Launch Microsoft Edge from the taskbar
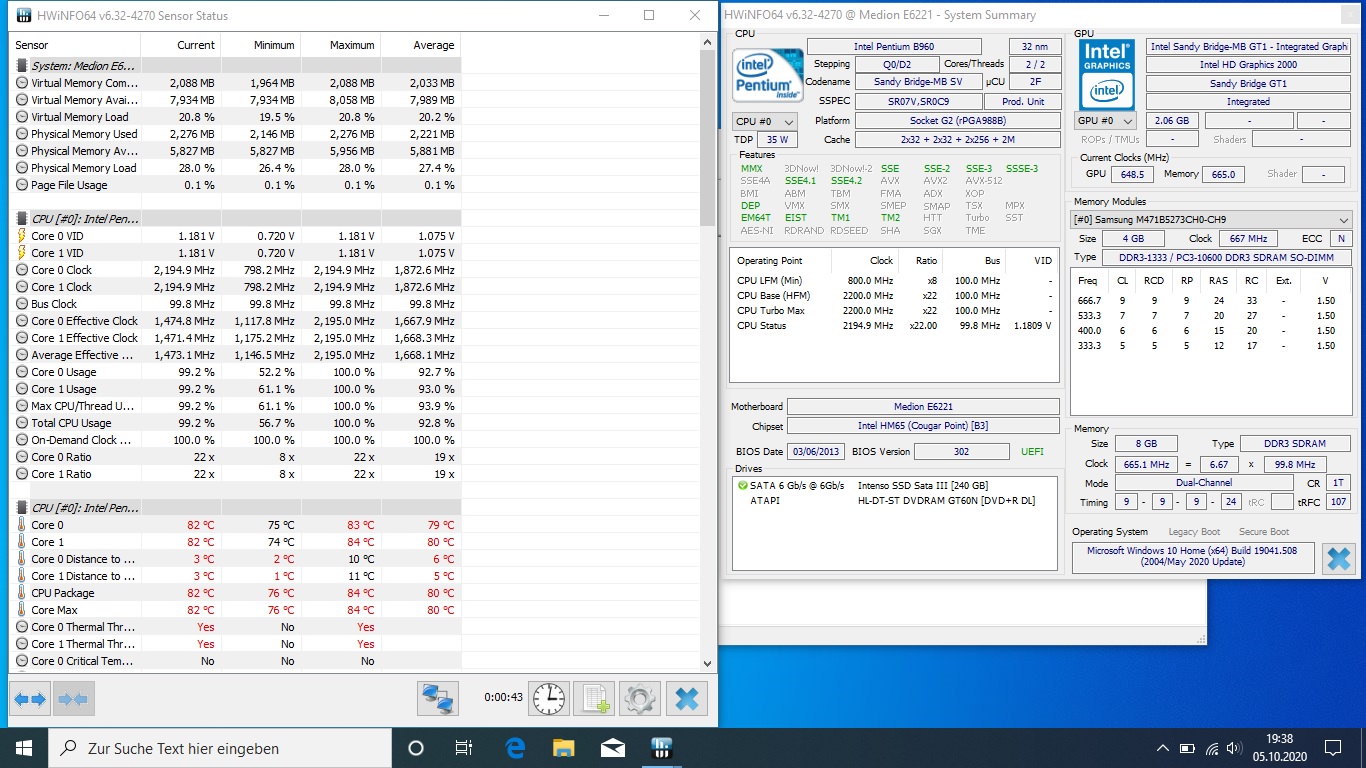 (x=515, y=748)
